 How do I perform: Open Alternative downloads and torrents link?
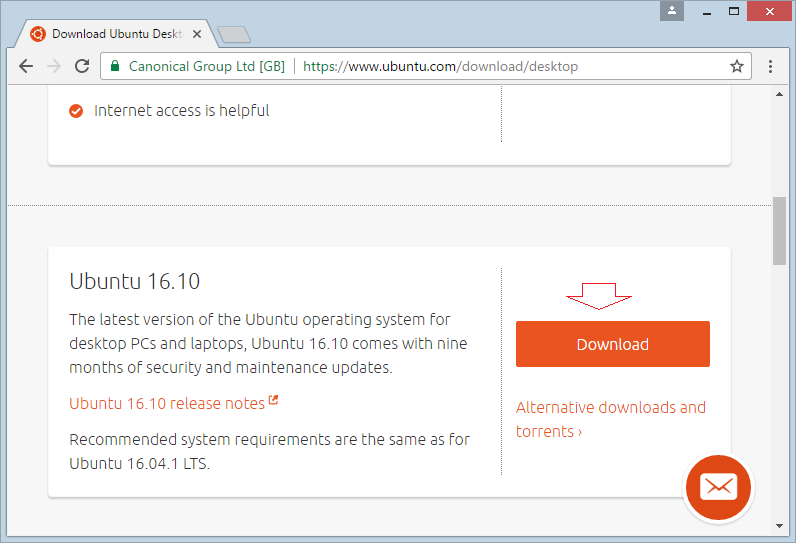click(611, 419)
